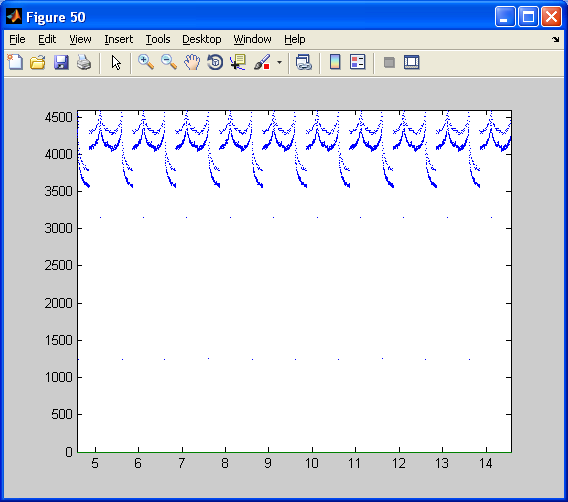Image resolution: width=568 pixels, height=502 pixels.
Task: Print the figure using the printer icon
Action: (84, 62)
